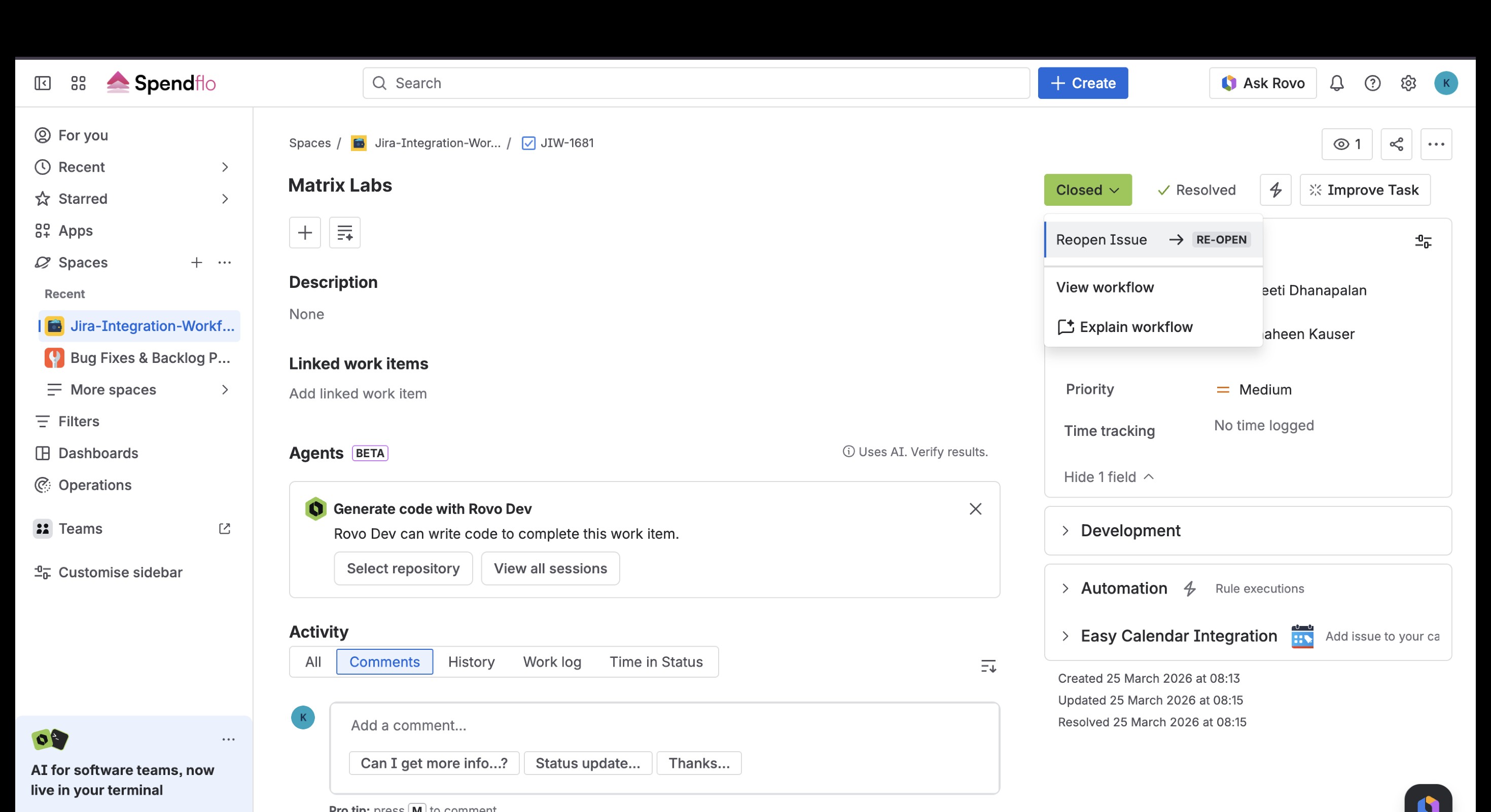Insert 'Can I get more info...?' suggestion
The width and height of the screenshot is (1491, 812).
pos(434,763)
